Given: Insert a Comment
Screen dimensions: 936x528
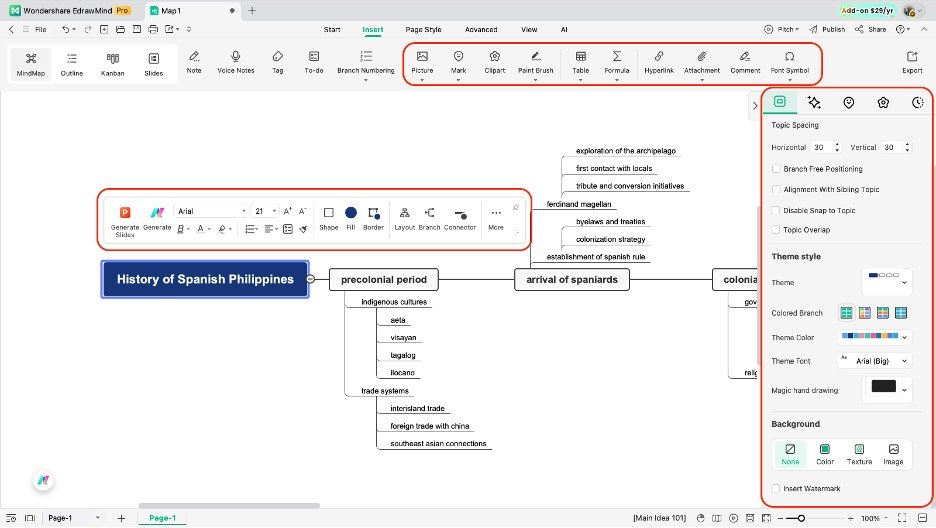Looking at the screenshot, I should tap(745, 62).
